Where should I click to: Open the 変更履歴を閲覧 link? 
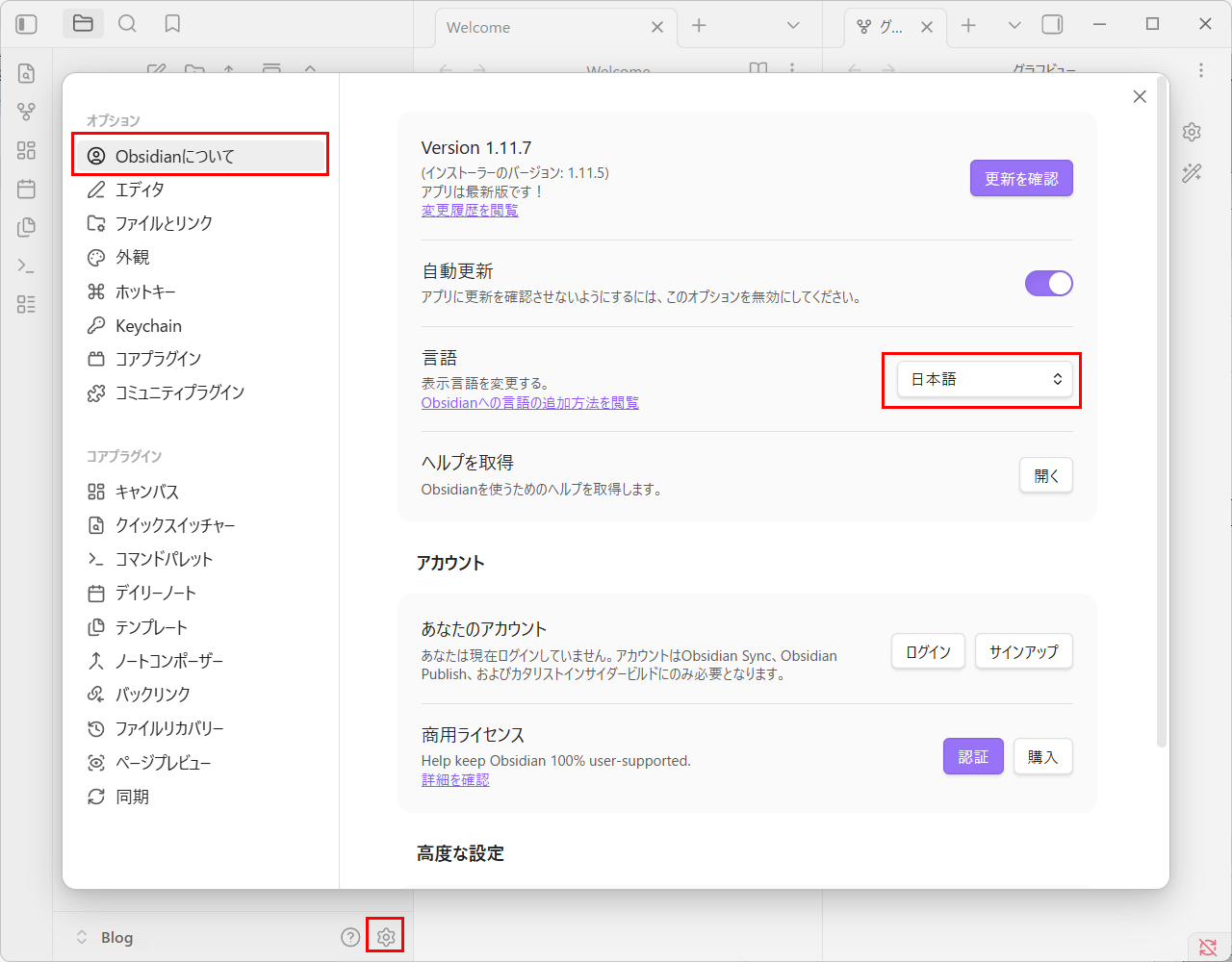point(470,211)
